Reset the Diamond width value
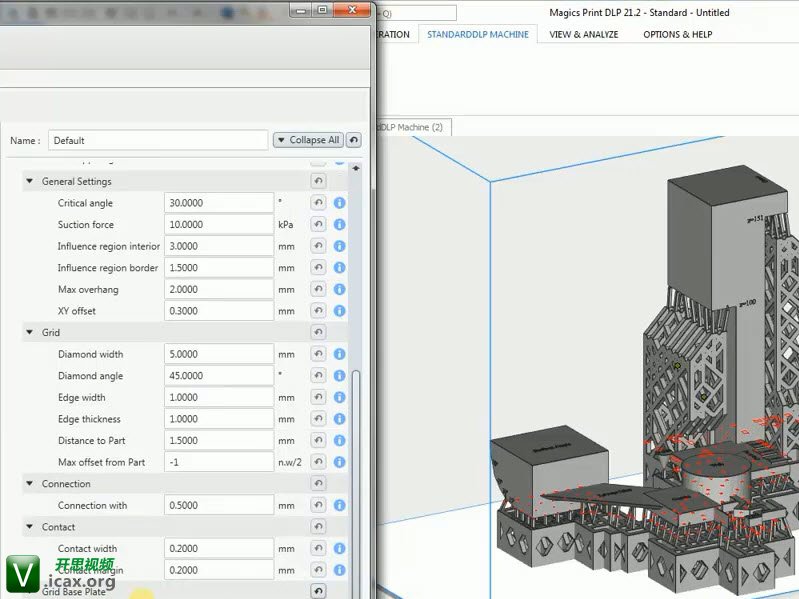799x599 pixels. point(318,354)
